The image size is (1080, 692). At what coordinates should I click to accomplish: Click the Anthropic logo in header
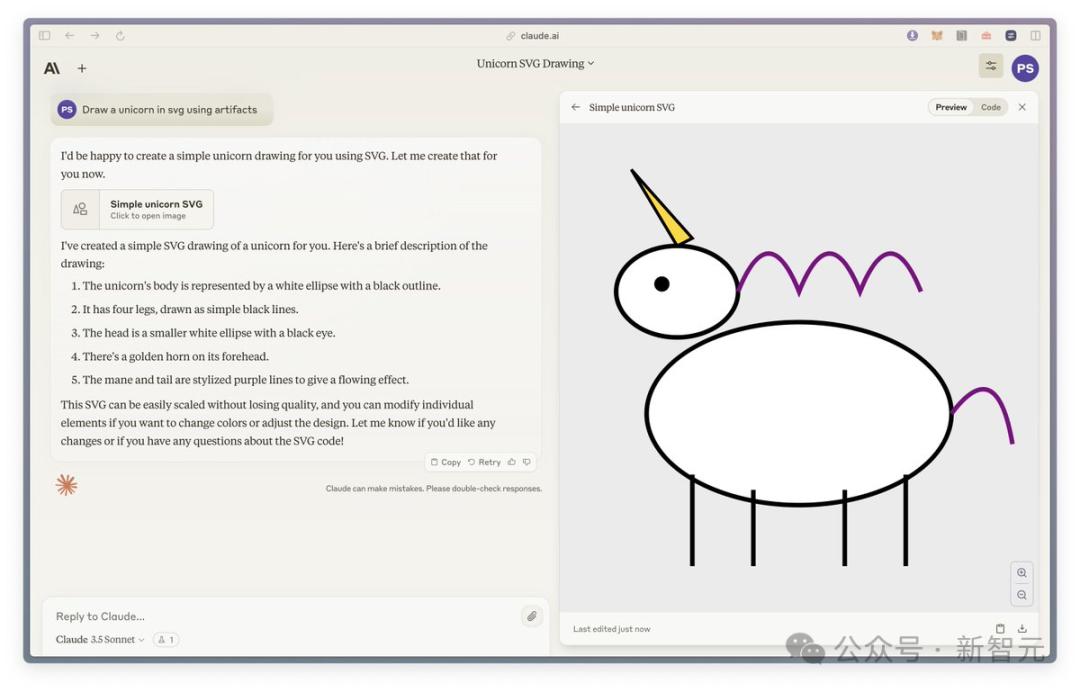point(52,68)
